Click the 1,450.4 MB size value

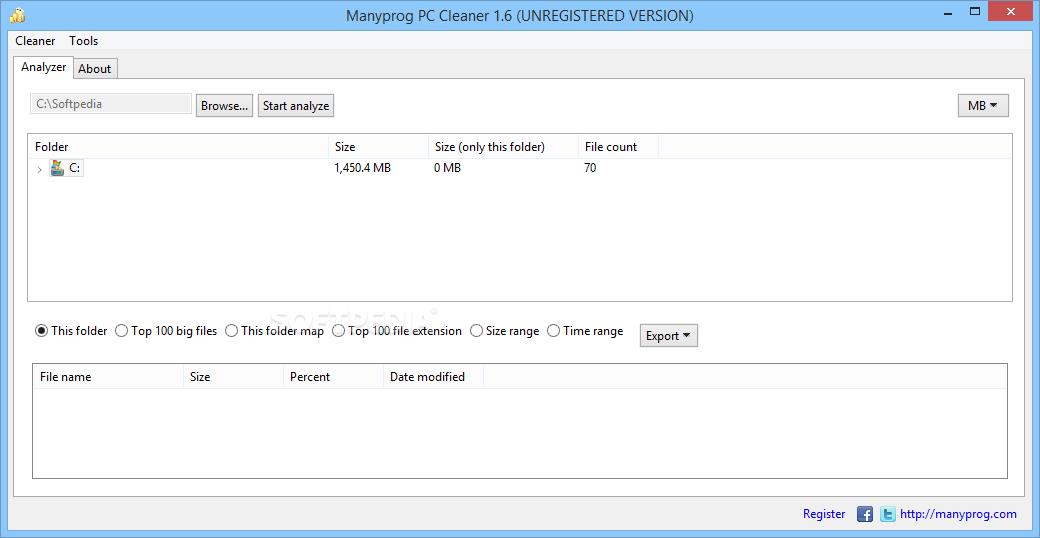[363, 168]
